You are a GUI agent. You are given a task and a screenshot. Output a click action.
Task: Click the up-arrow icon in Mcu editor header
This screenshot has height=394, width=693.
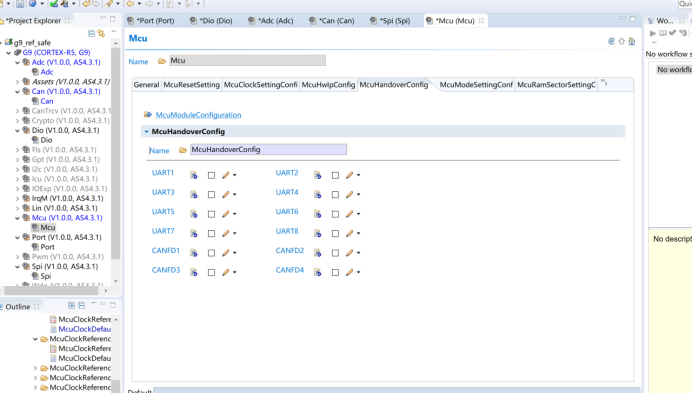621,41
